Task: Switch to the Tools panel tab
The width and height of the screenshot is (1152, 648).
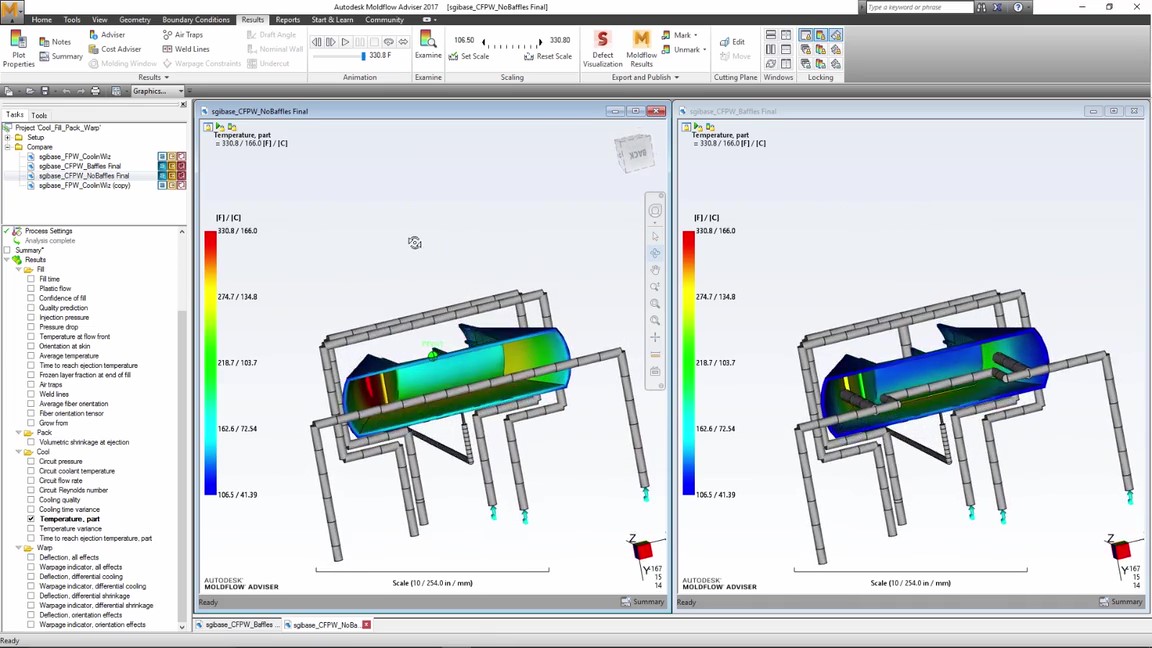Action: 39,115
